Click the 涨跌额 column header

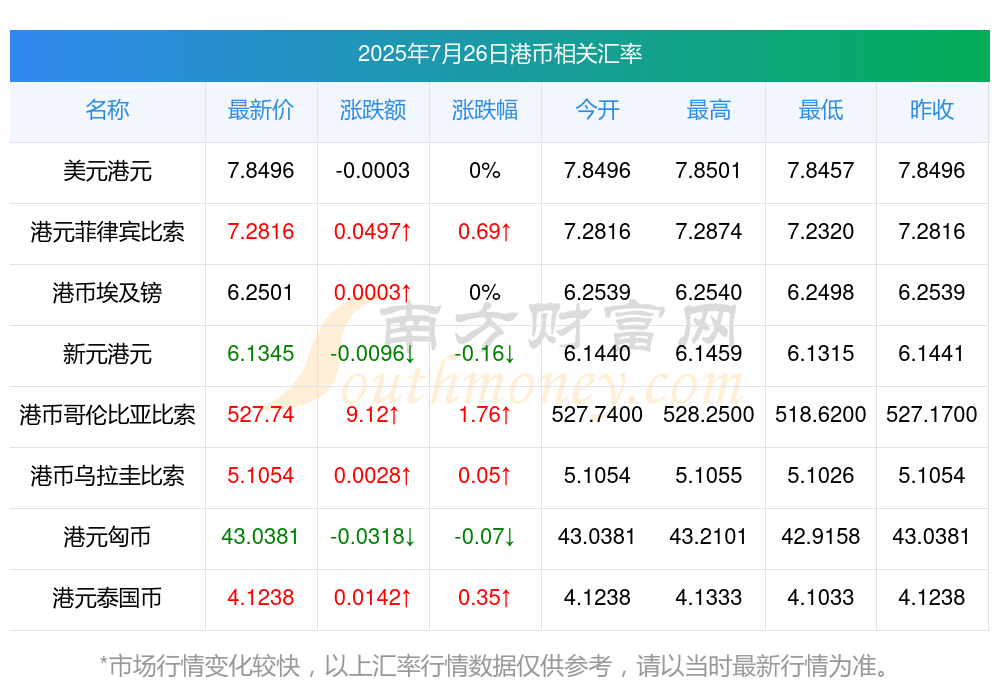pyautogui.click(x=373, y=110)
